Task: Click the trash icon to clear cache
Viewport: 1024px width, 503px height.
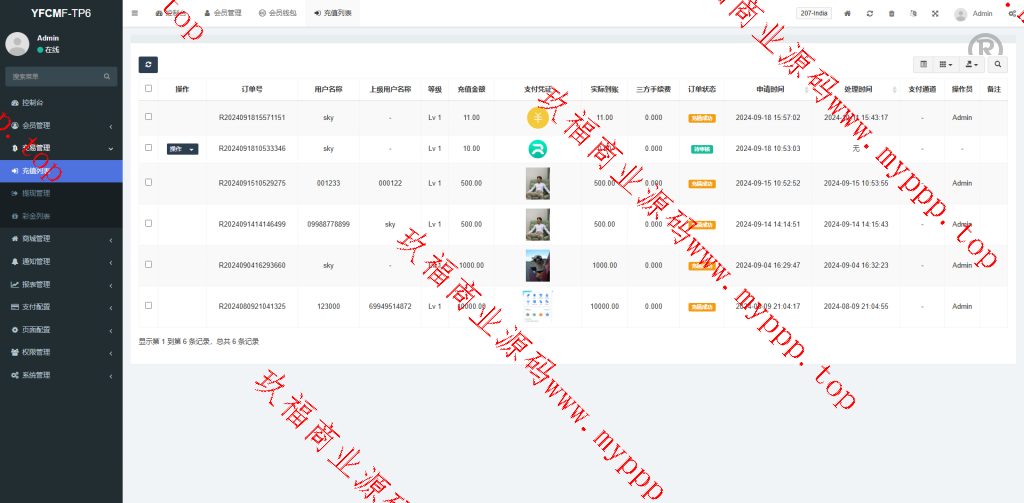Action: coord(891,14)
